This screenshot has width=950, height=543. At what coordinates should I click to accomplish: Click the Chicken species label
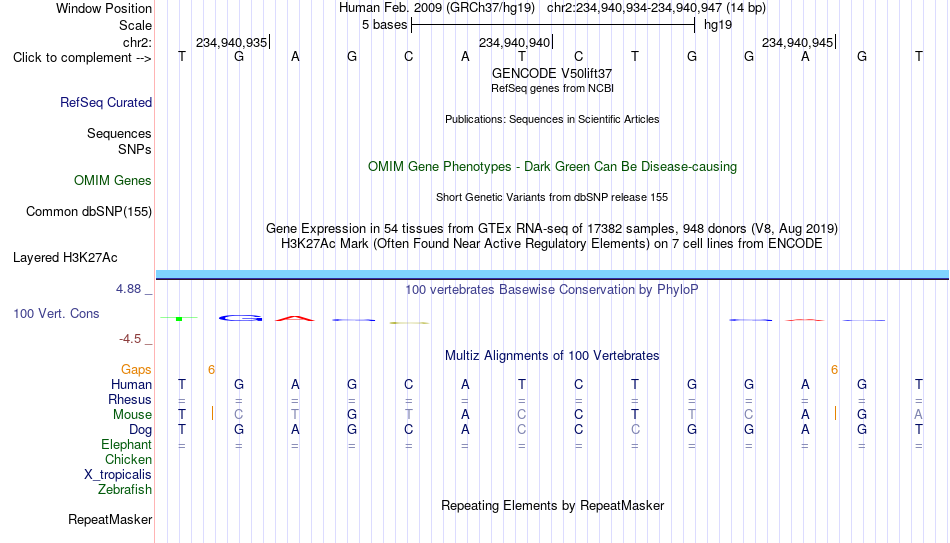(x=128, y=459)
